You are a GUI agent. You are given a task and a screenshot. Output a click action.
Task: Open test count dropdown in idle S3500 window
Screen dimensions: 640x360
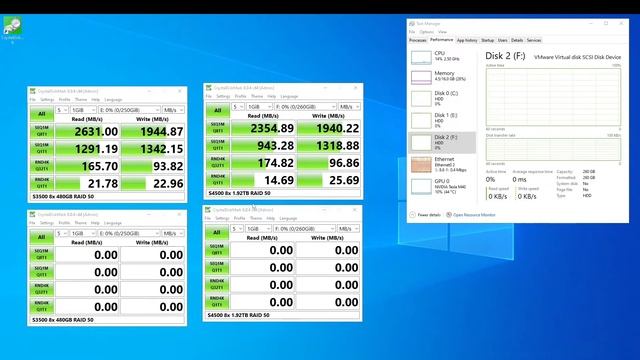(62, 233)
